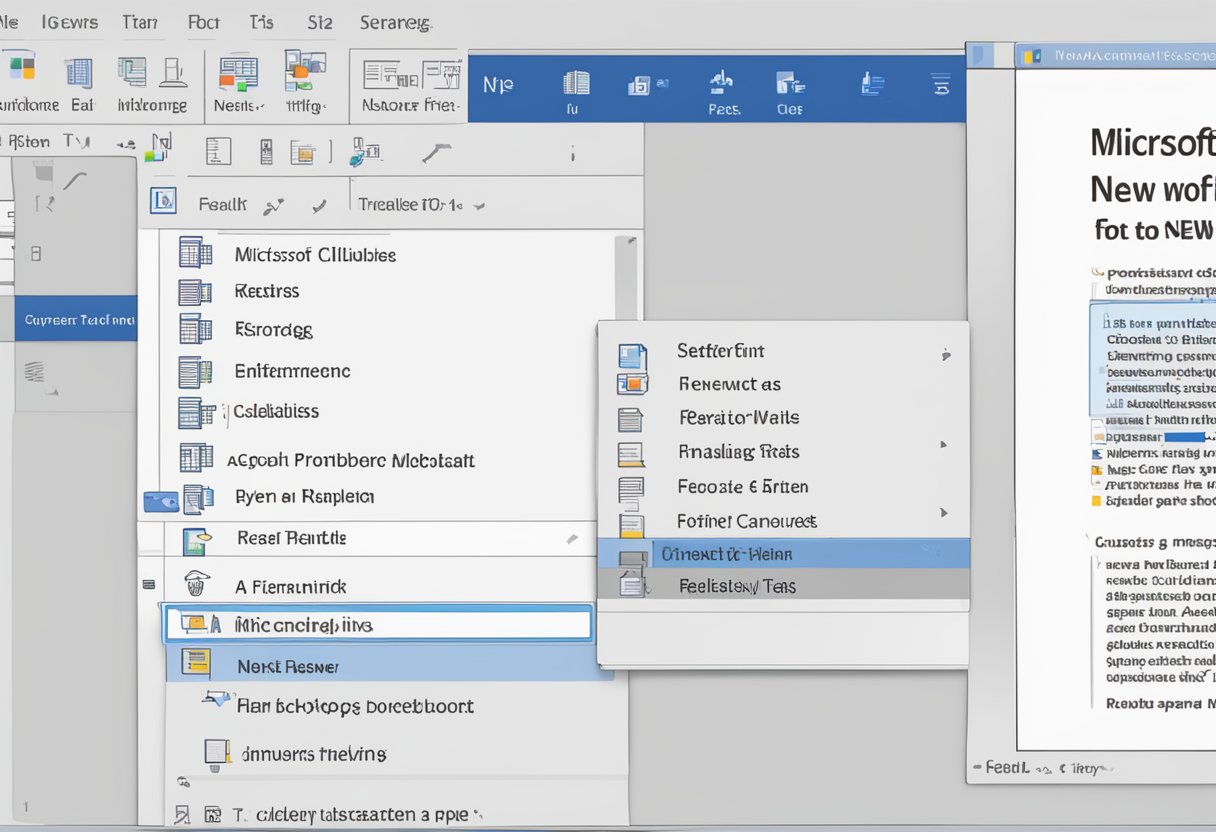Expand the Rnasliing Ftets submenu arrow

[x=943, y=444]
